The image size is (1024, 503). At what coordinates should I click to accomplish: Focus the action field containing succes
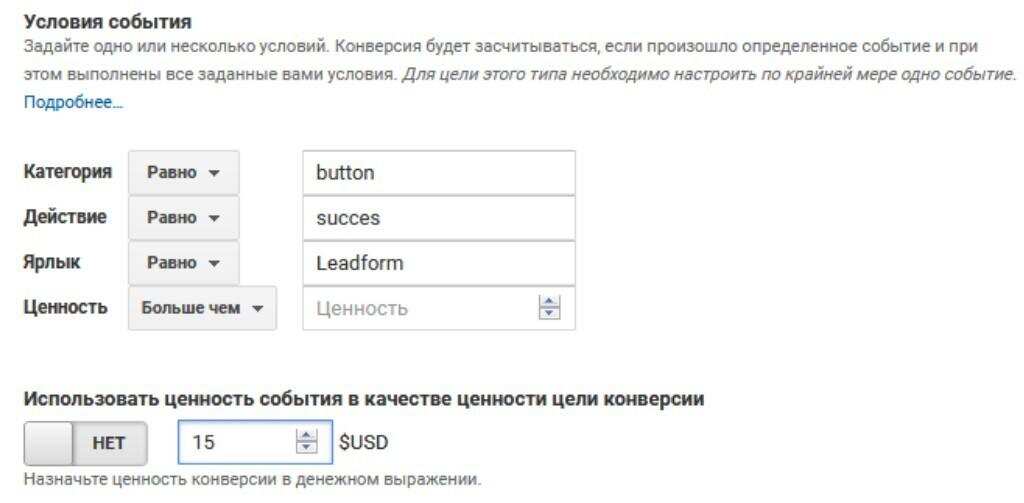(438, 218)
